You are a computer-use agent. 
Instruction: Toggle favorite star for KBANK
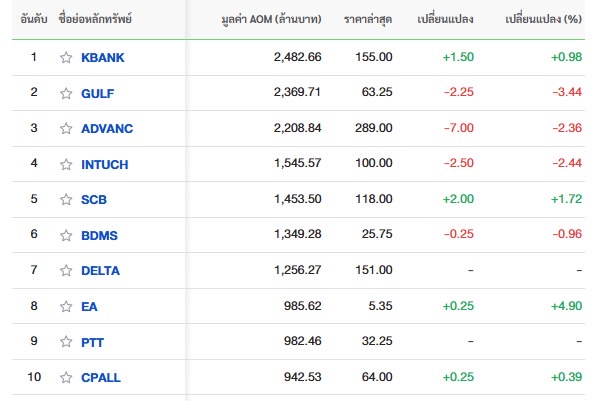coord(66,58)
